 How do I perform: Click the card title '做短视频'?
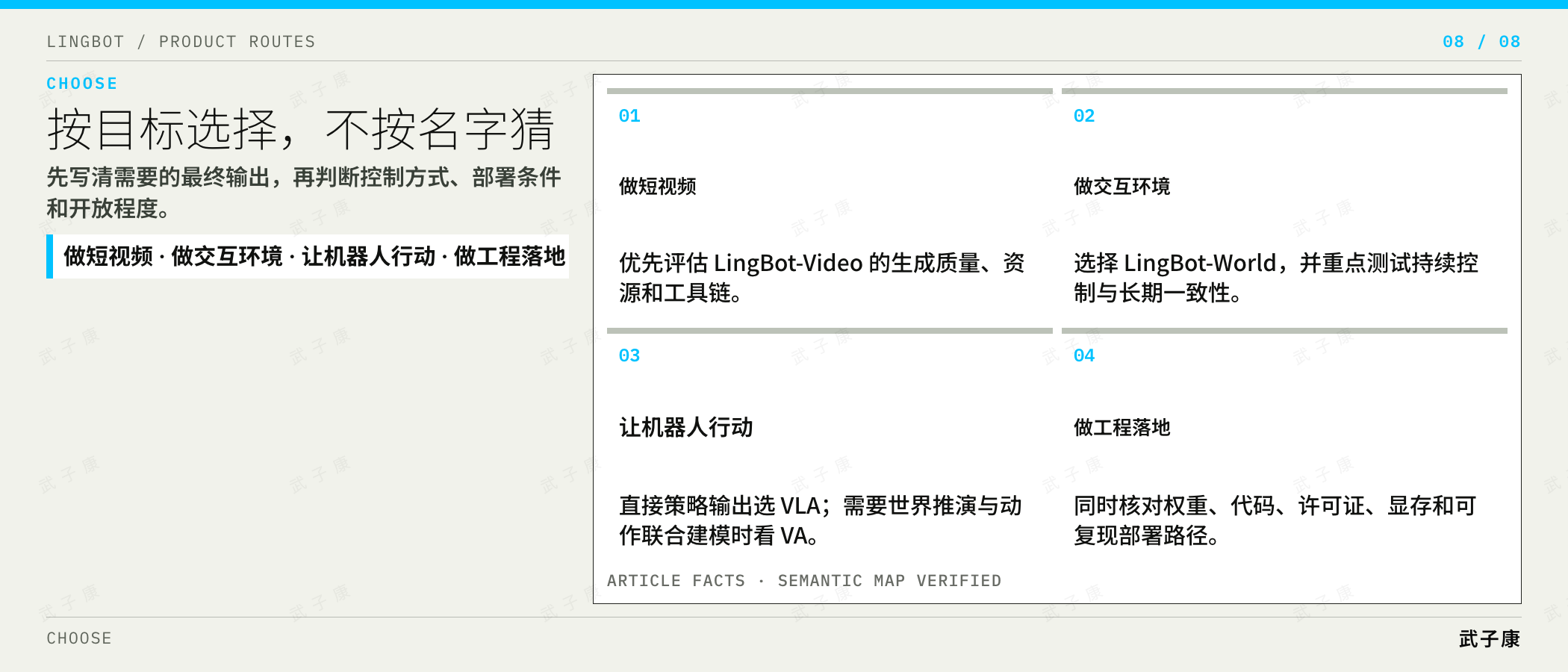657,186
